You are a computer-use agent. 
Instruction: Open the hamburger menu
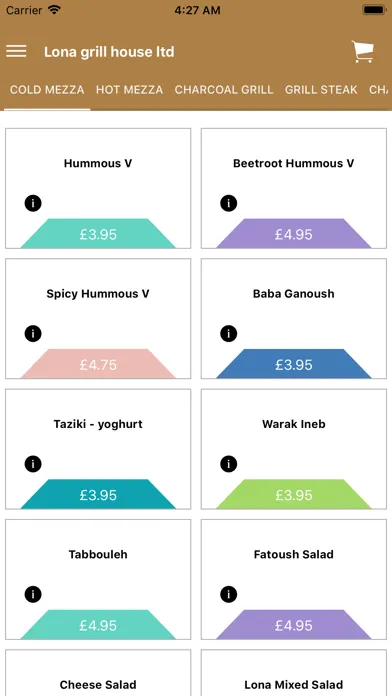[x=16, y=51]
